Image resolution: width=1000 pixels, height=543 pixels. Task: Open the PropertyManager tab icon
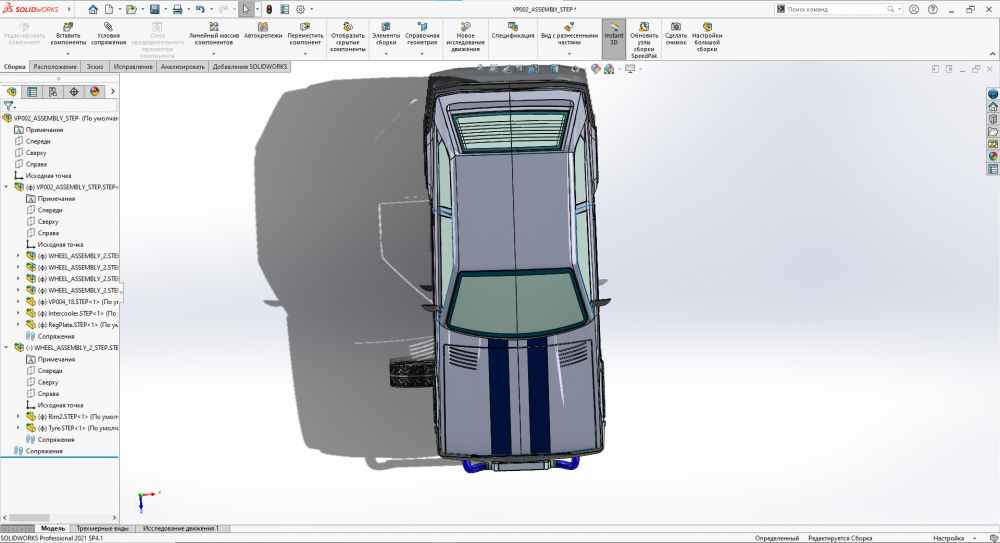pyautogui.click(x=32, y=91)
